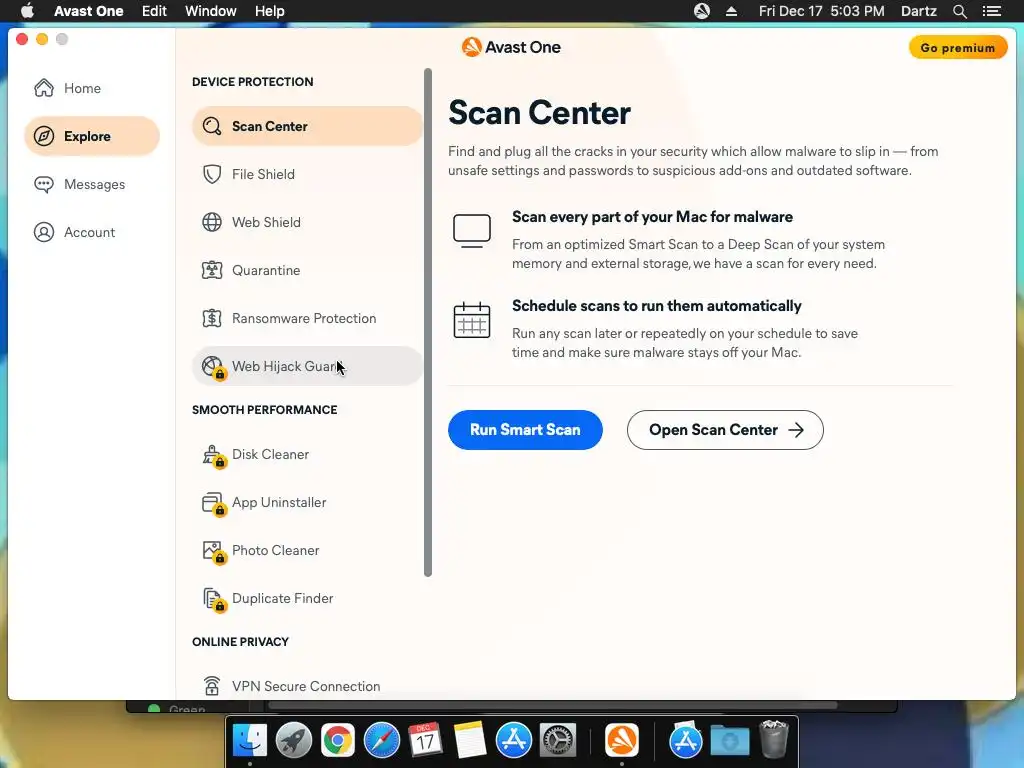The image size is (1024, 768).
Task: Open System Preferences gear in Dock
Action: [x=558, y=740]
